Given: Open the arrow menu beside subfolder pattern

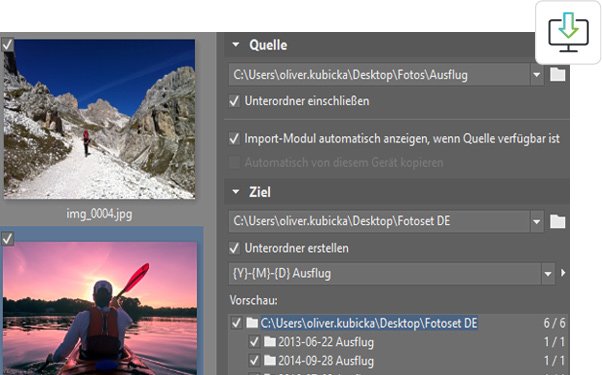Looking at the screenshot, I should 563,273.
